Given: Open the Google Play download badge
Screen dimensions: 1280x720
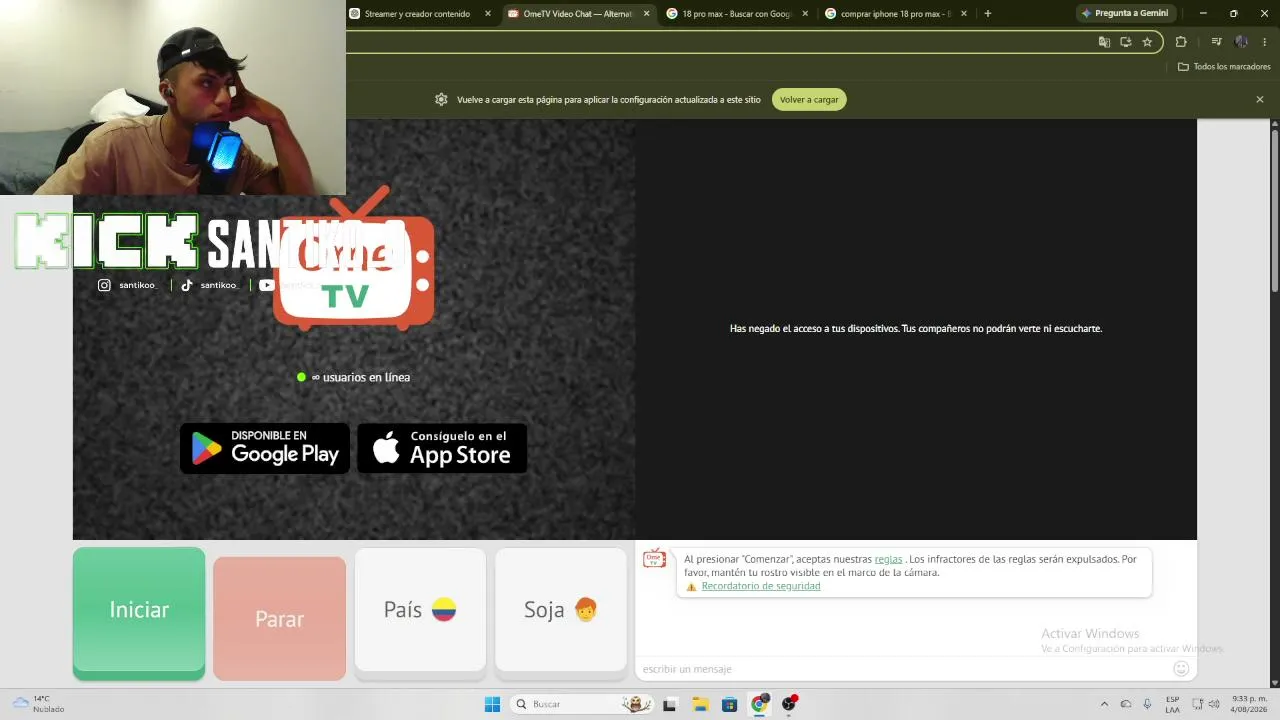Looking at the screenshot, I should [265, 448].
